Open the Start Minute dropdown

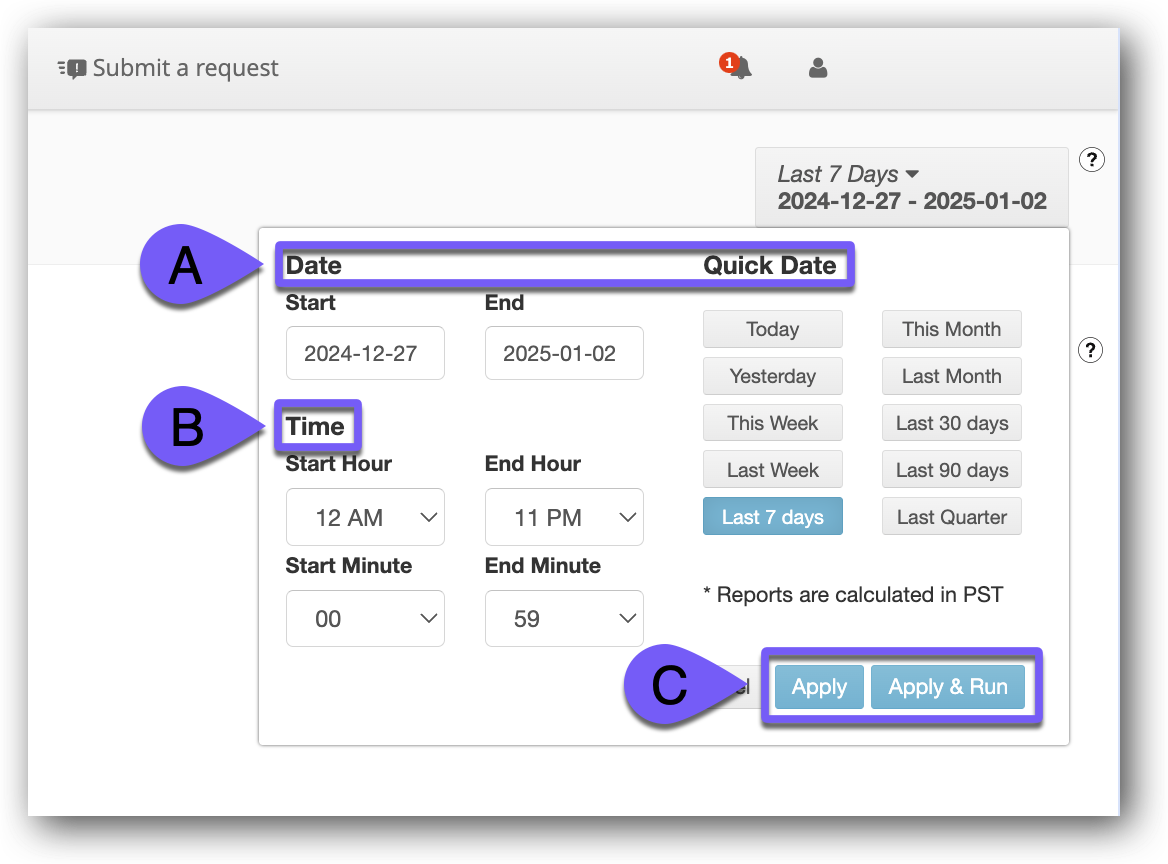click(x=365, y=619)
